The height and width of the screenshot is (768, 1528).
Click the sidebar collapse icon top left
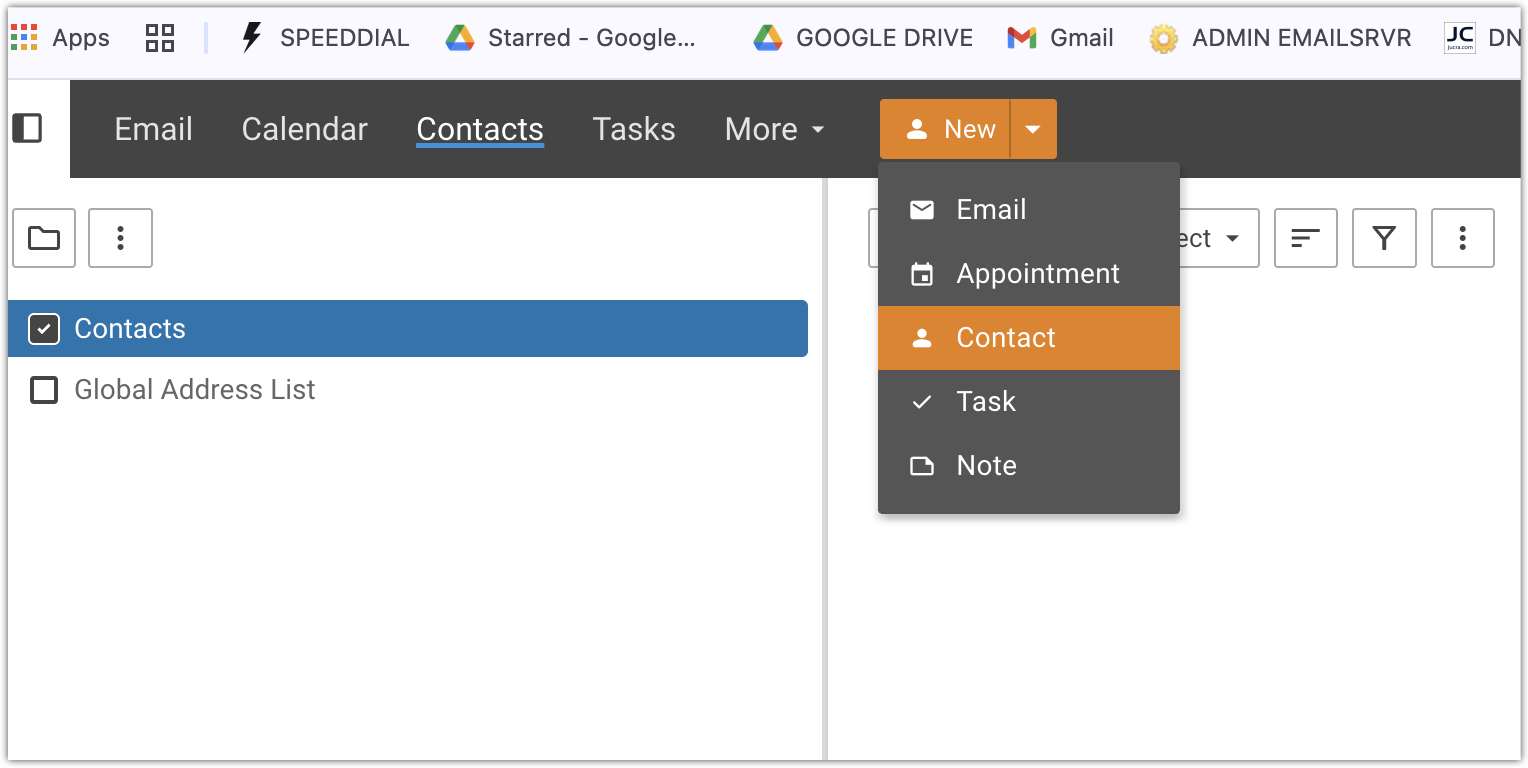pyautogui.click(x=28, y=128)
